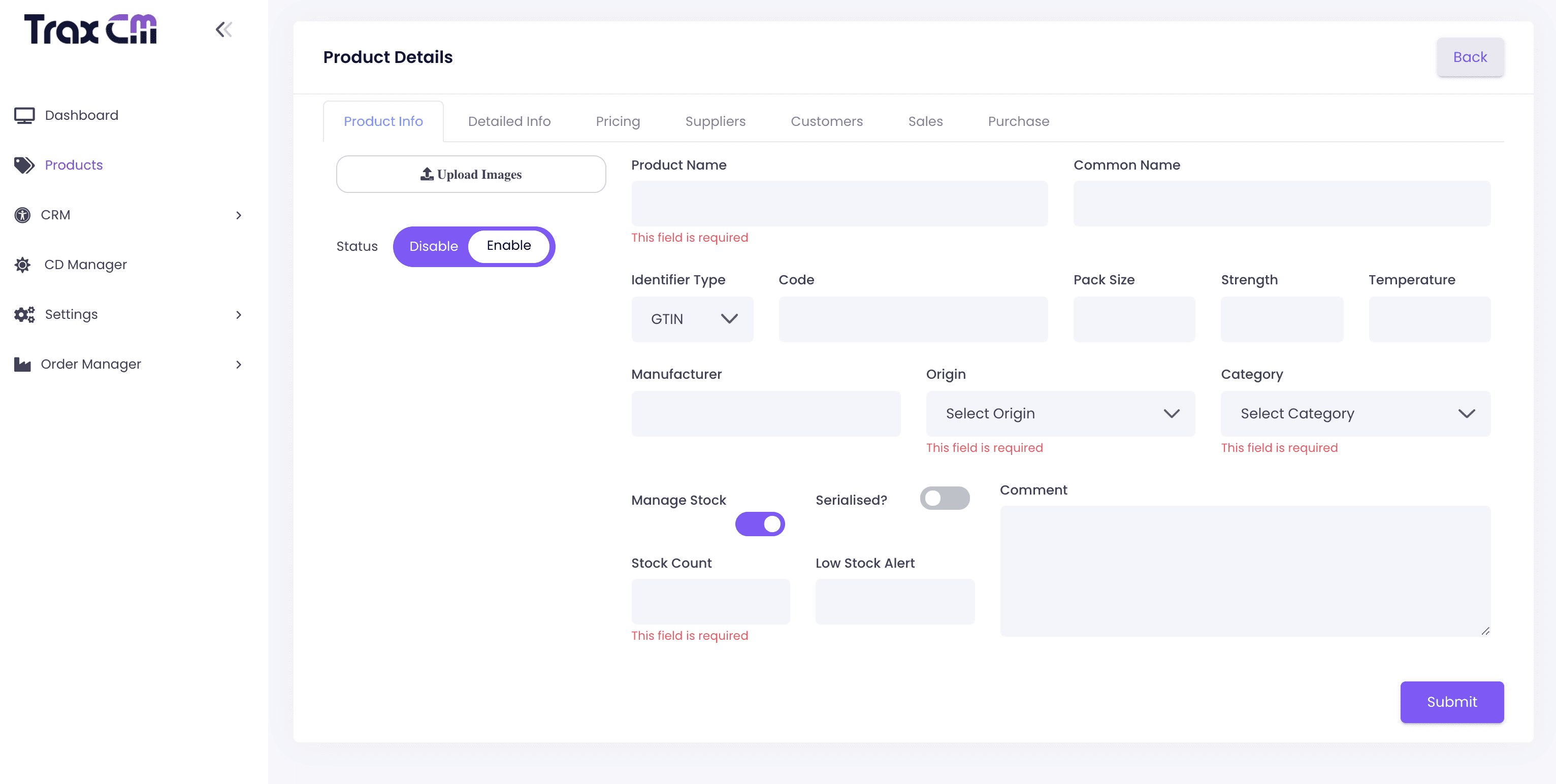Open the Suppliers tab
Image resolution: width=1556 pixels, height=784 pixels.
tap(715, 121)
